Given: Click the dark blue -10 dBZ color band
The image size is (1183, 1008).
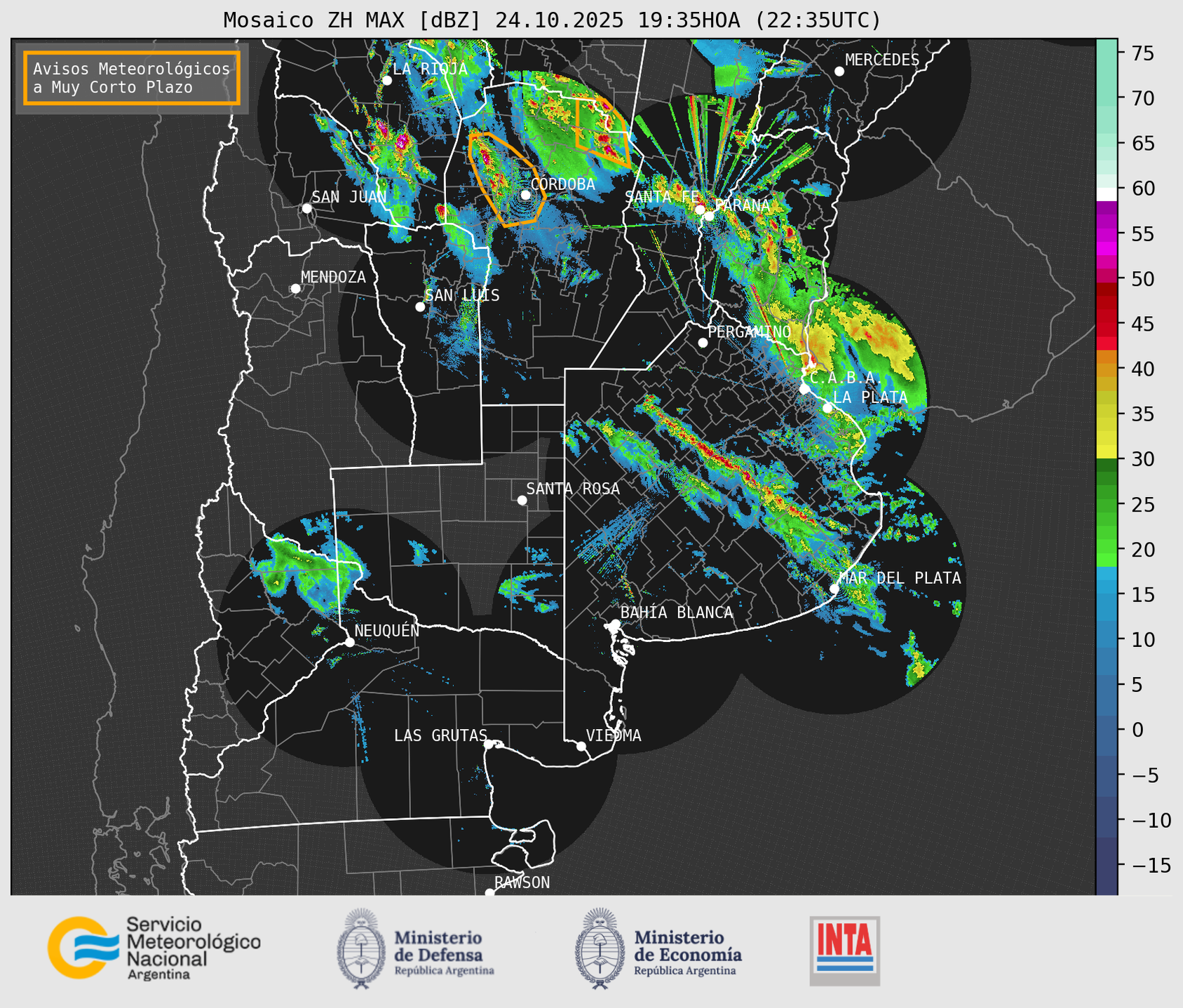Looking at the screenshot, I should (1107, 818).
